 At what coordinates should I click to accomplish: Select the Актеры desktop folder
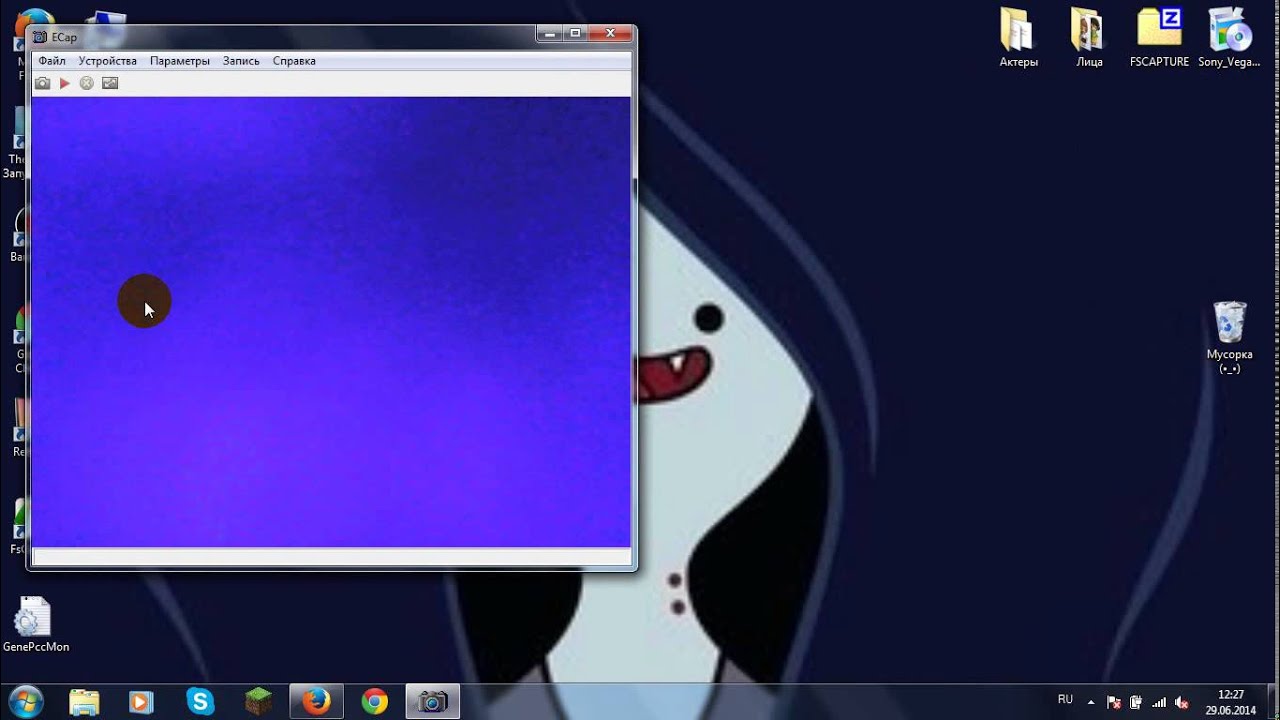(1018, 38)
